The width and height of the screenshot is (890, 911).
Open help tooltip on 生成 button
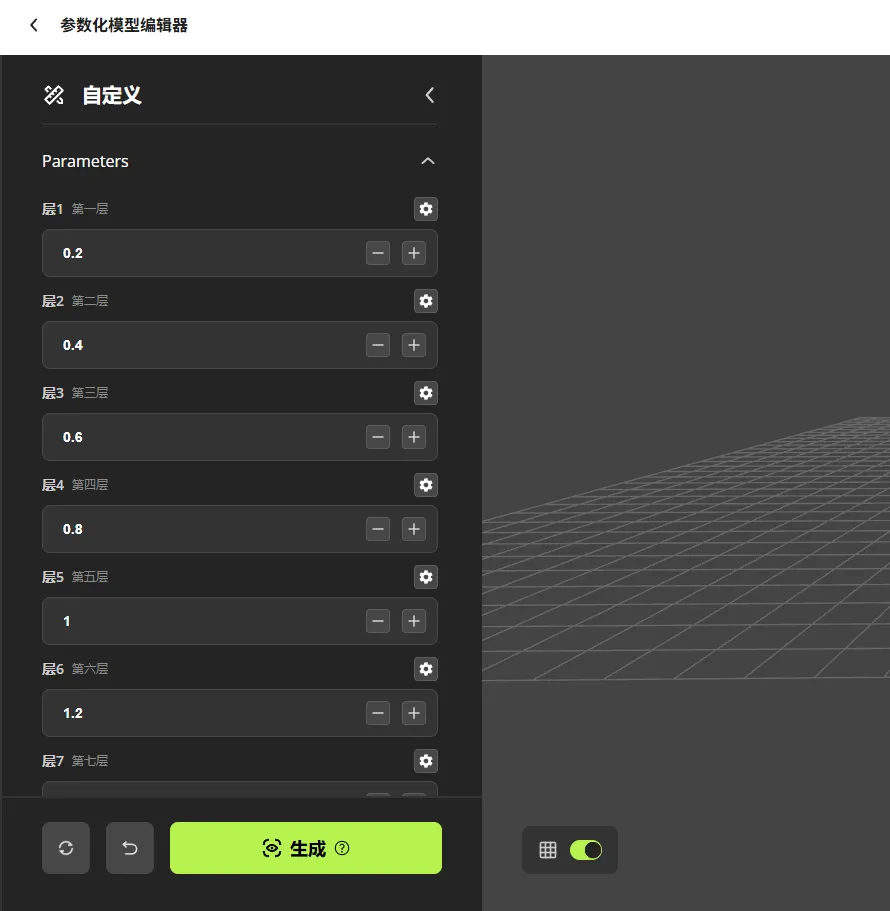click(342, 847)
